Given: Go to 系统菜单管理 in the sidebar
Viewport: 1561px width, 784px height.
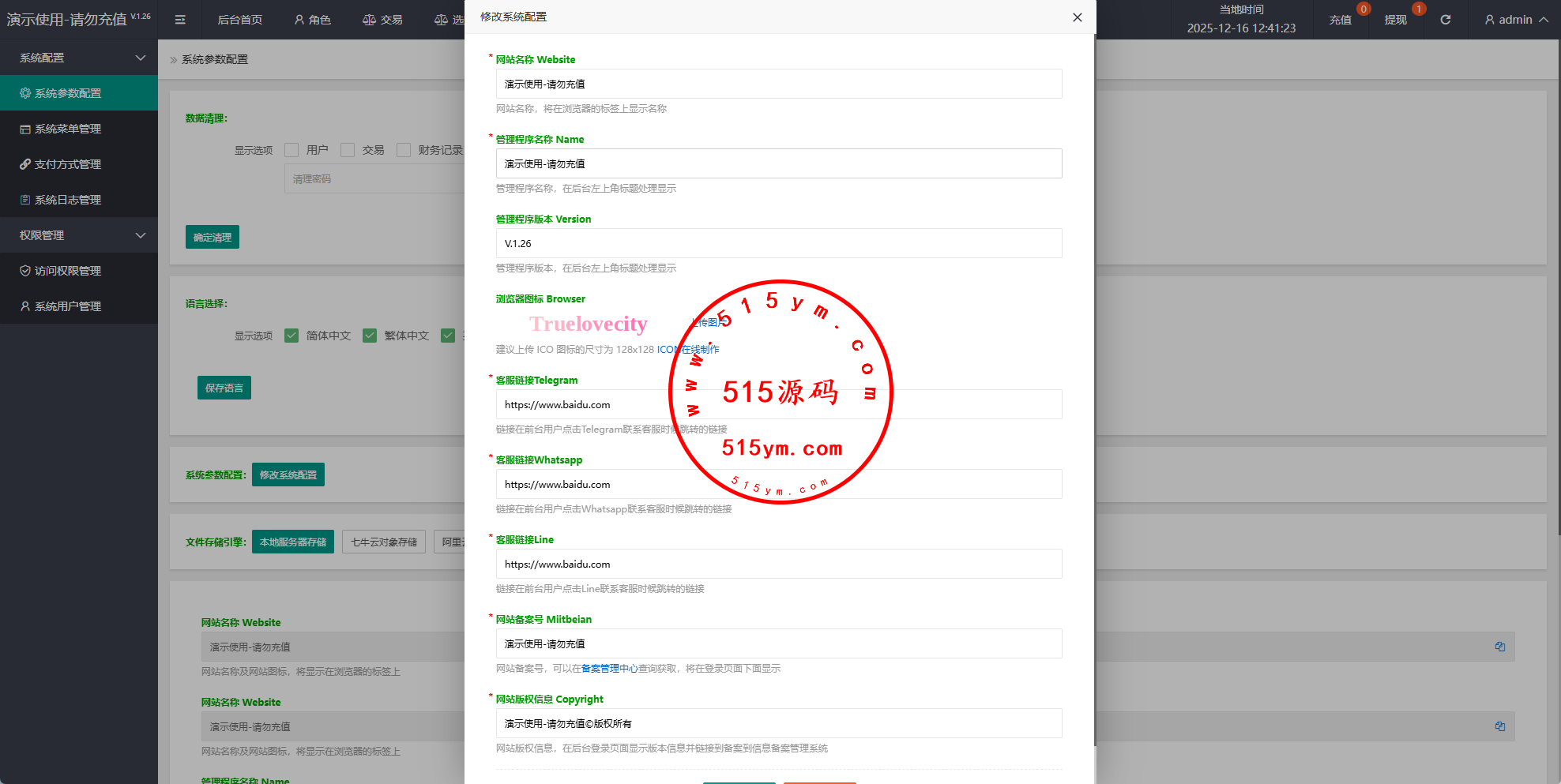Looking at the screenshot, I should [79, 129].
